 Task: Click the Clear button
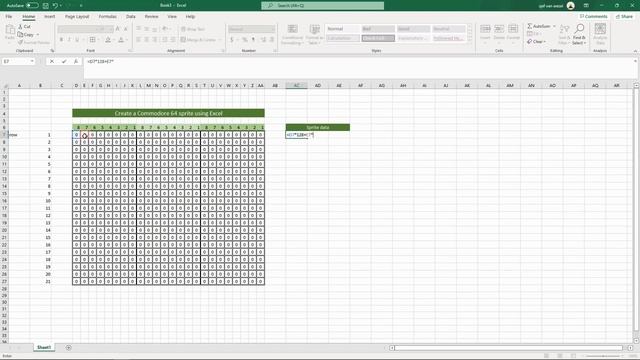[535, 42]
